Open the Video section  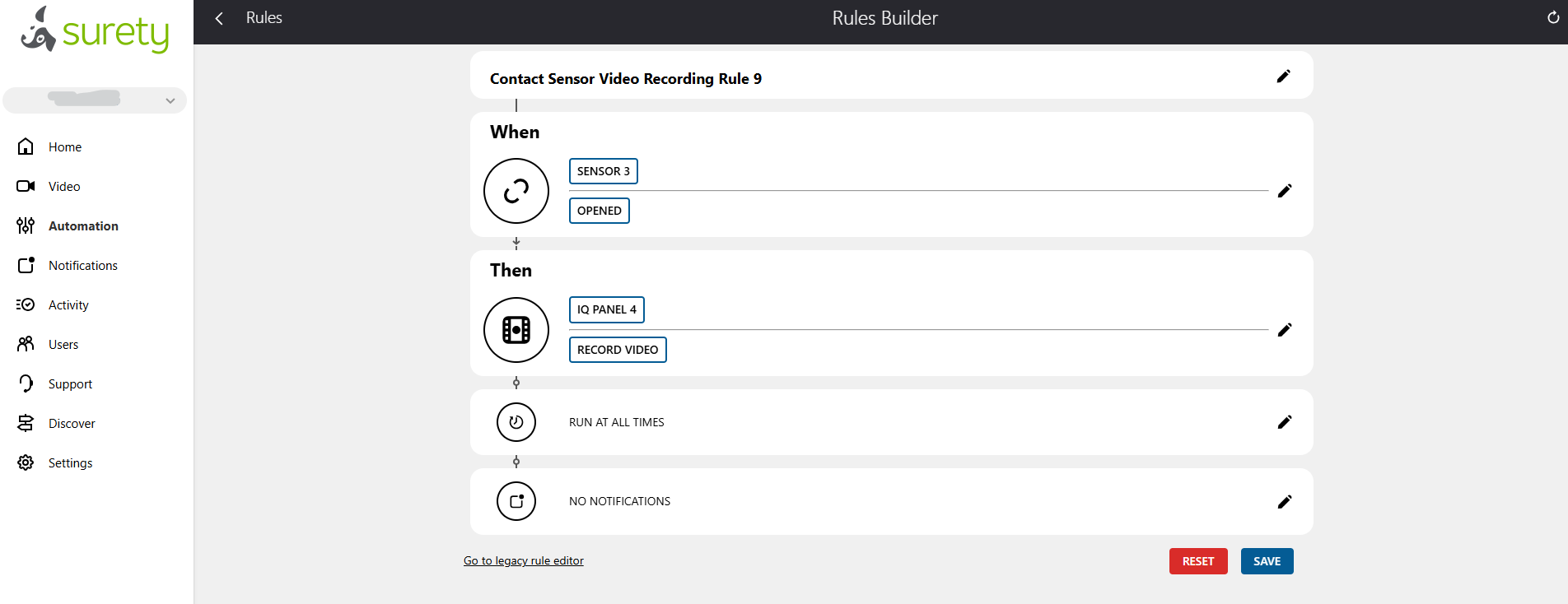coord(63,187)
